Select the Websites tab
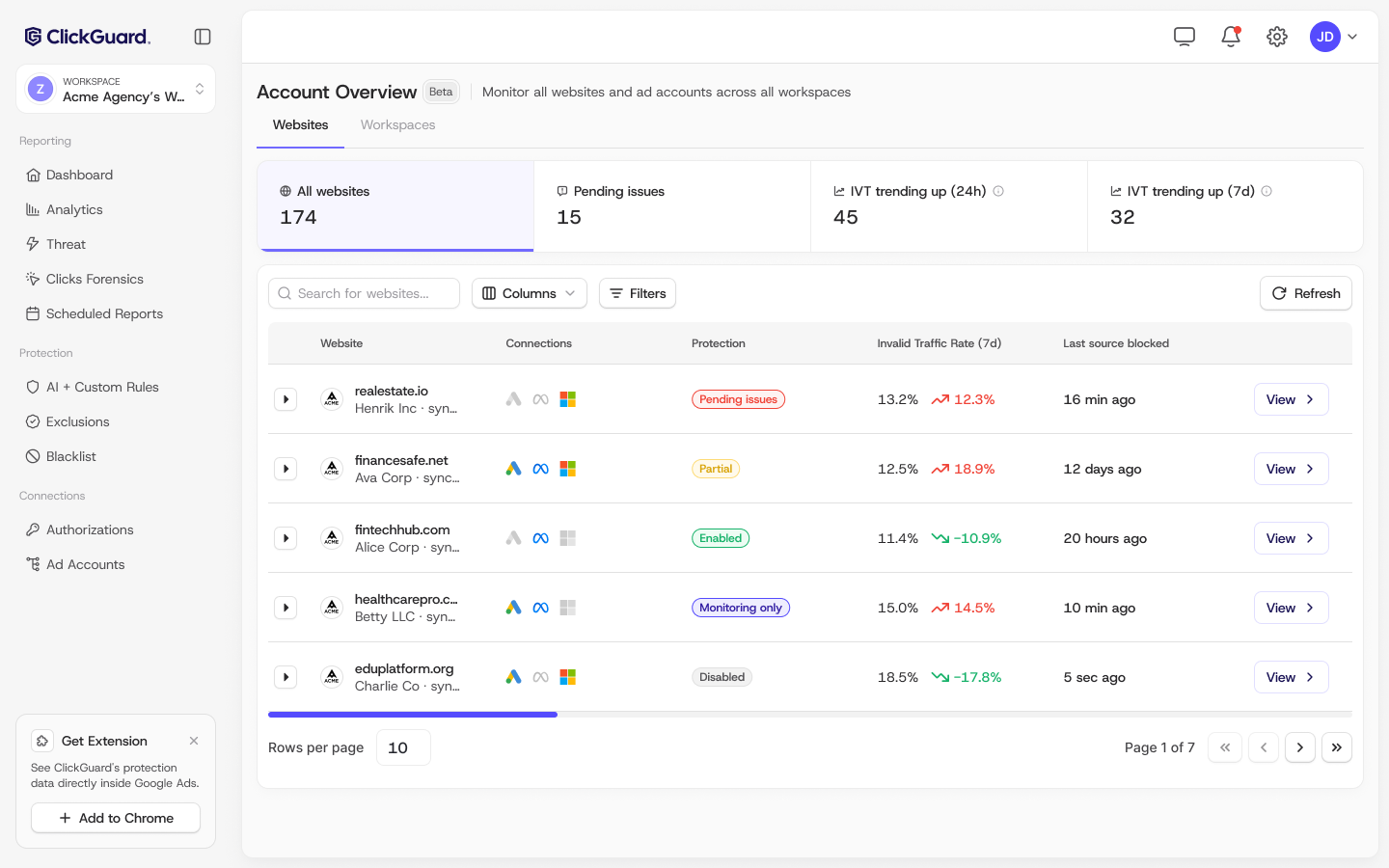The image size is (1389, 868). pyautogui.click(x=300, y=124)
